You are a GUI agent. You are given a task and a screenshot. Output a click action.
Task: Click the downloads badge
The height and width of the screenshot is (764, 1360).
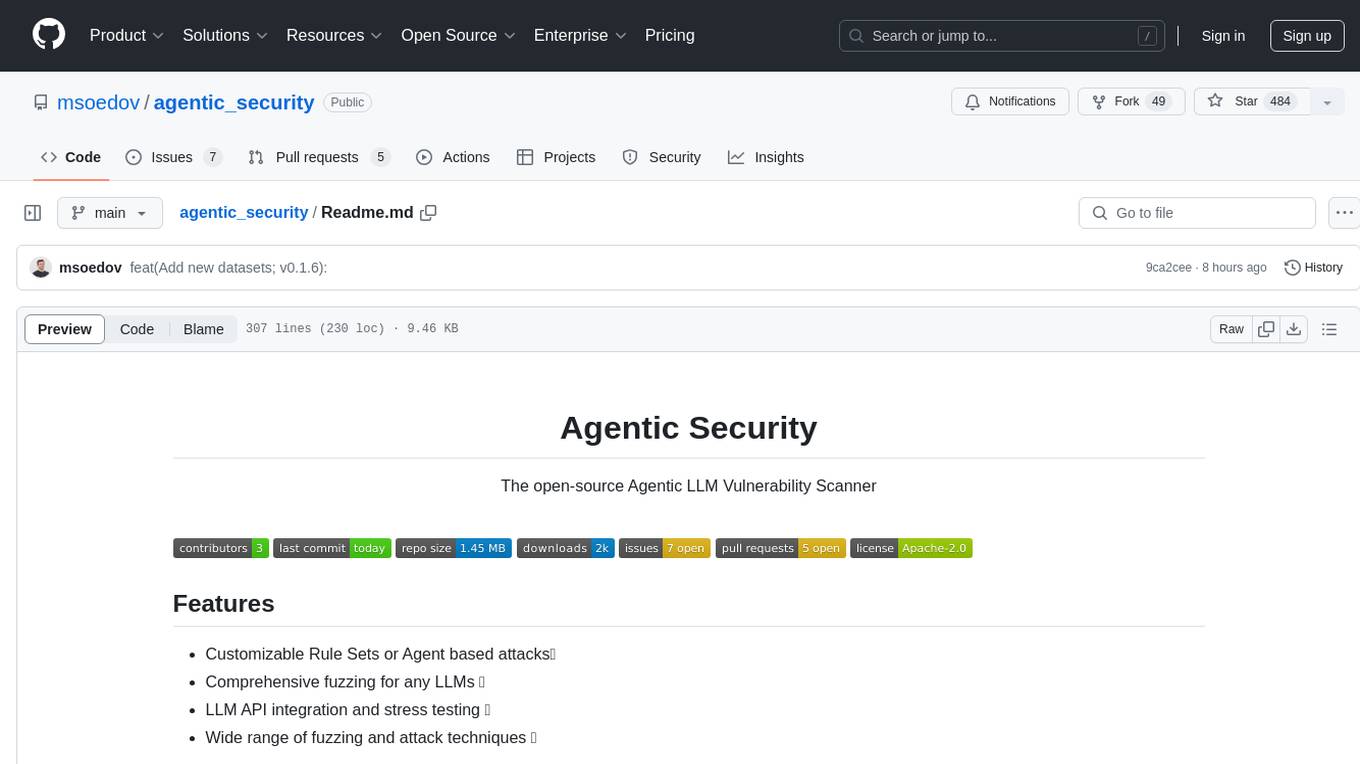pyautogui.click(x=566, y=548)
